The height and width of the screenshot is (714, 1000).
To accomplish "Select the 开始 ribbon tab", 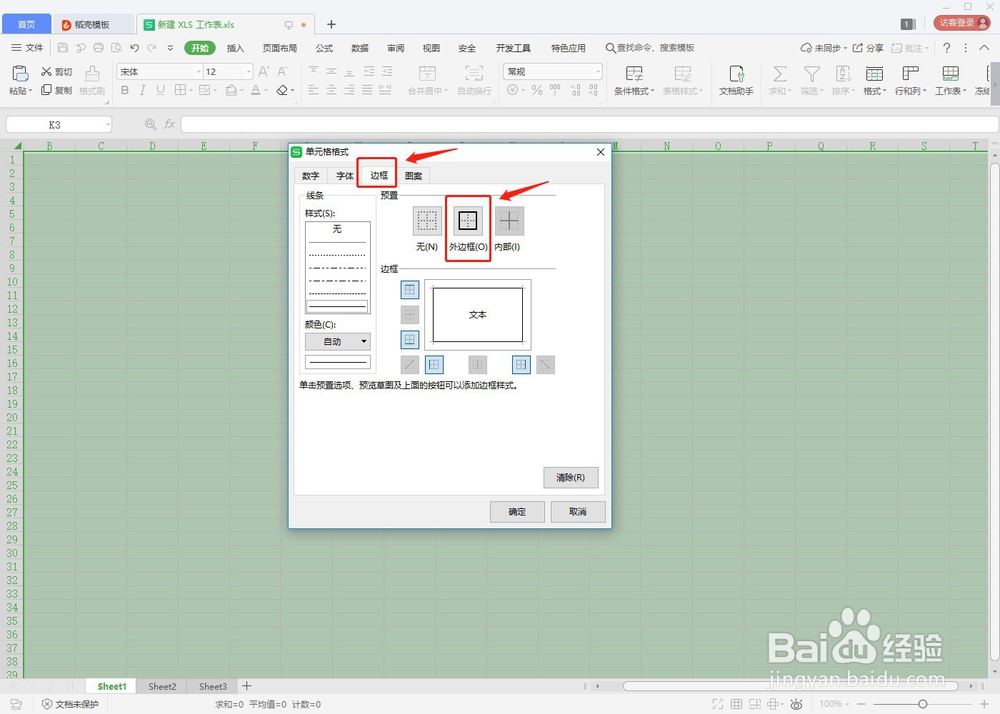I will (x=200, y=48).
